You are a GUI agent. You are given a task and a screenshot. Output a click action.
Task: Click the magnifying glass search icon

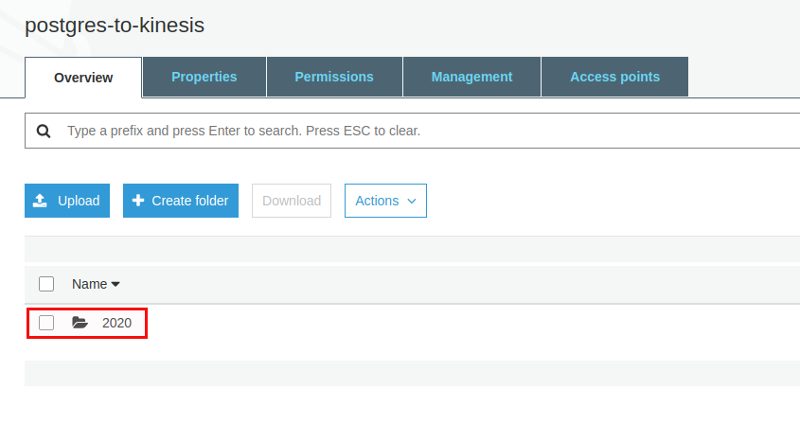tap(44, 131)
